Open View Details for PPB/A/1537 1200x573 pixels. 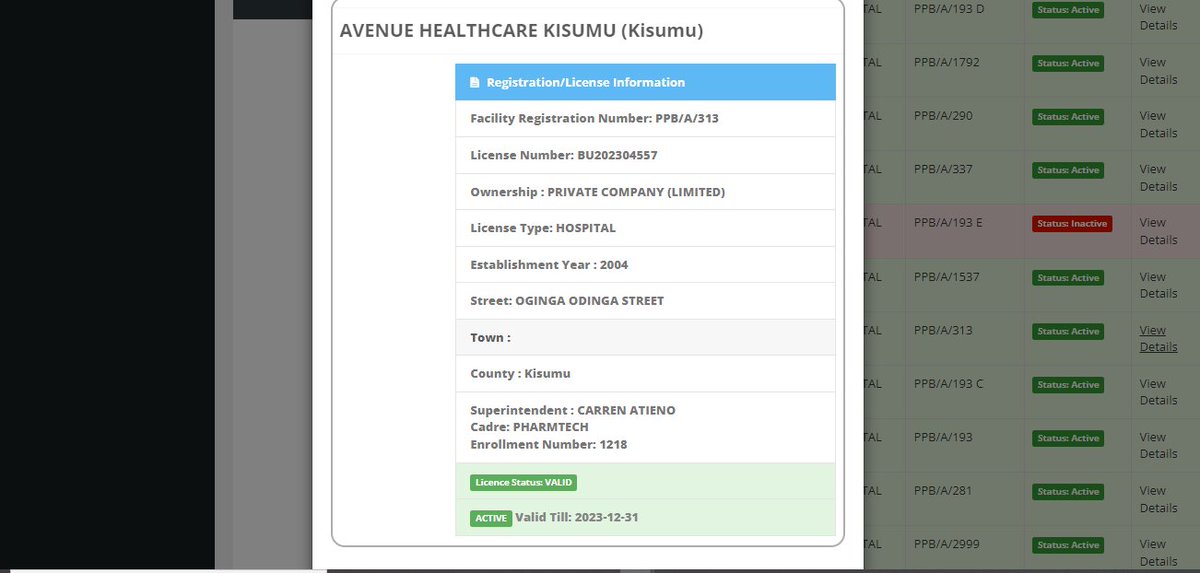coord(1158,285)
